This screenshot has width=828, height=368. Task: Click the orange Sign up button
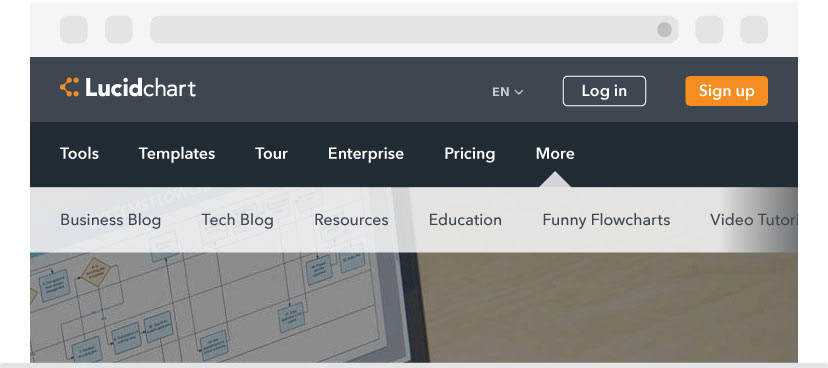pyautogui.click(x=727, y=91)
